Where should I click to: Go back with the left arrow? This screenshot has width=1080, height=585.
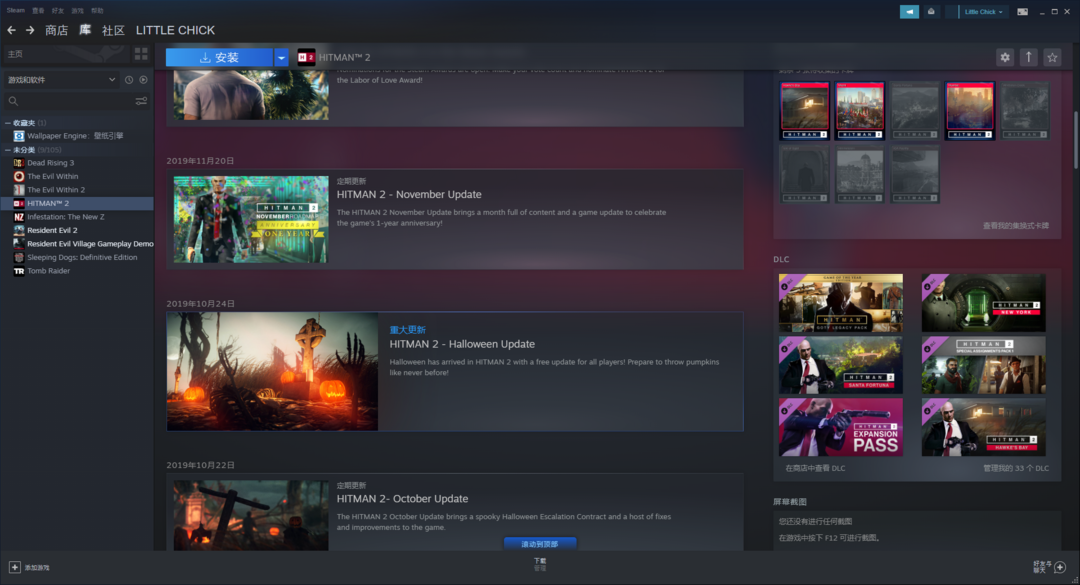11,30
